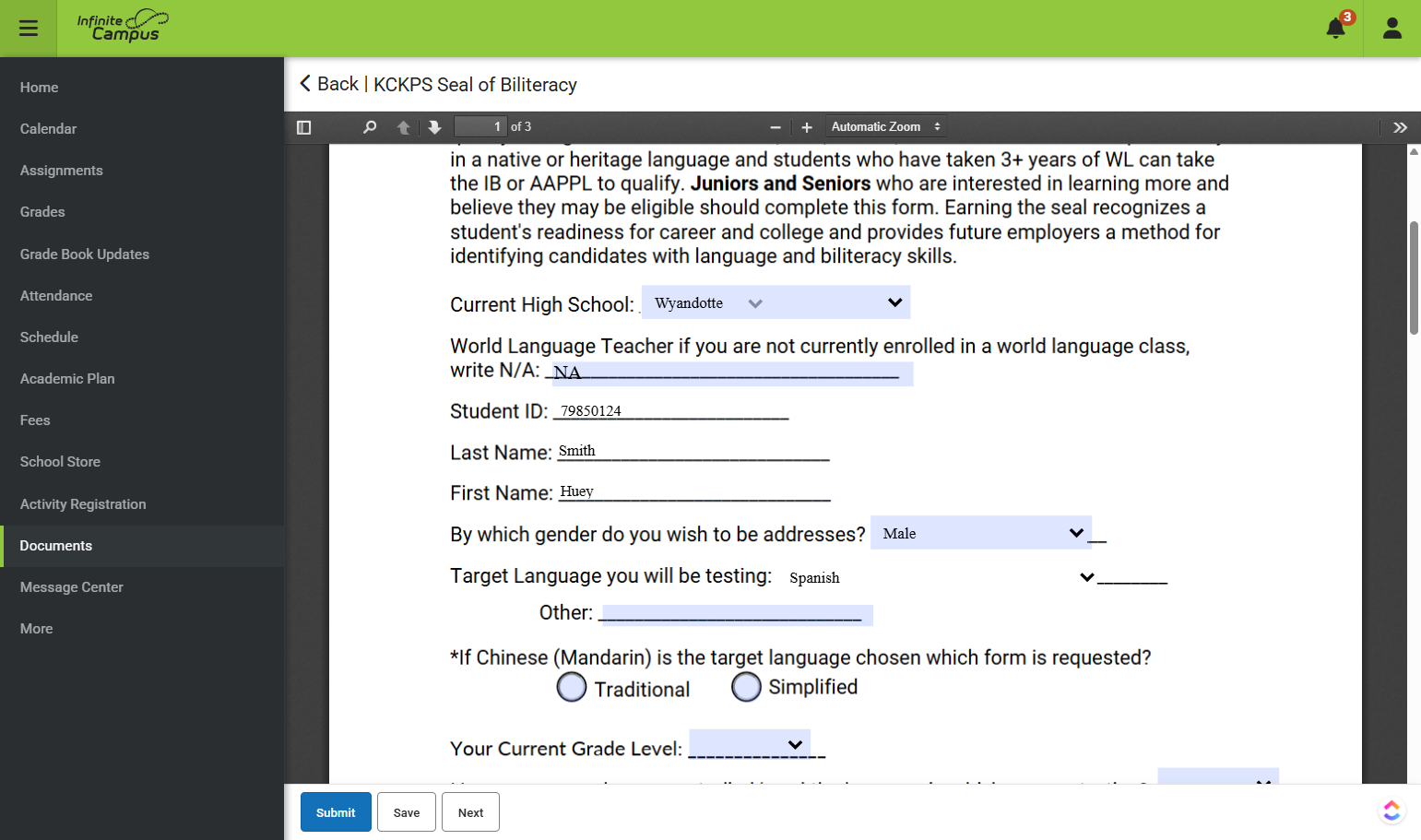Click the Other language input field
This screenshot has width=1421, height=840.
click(x=737, y=614)
